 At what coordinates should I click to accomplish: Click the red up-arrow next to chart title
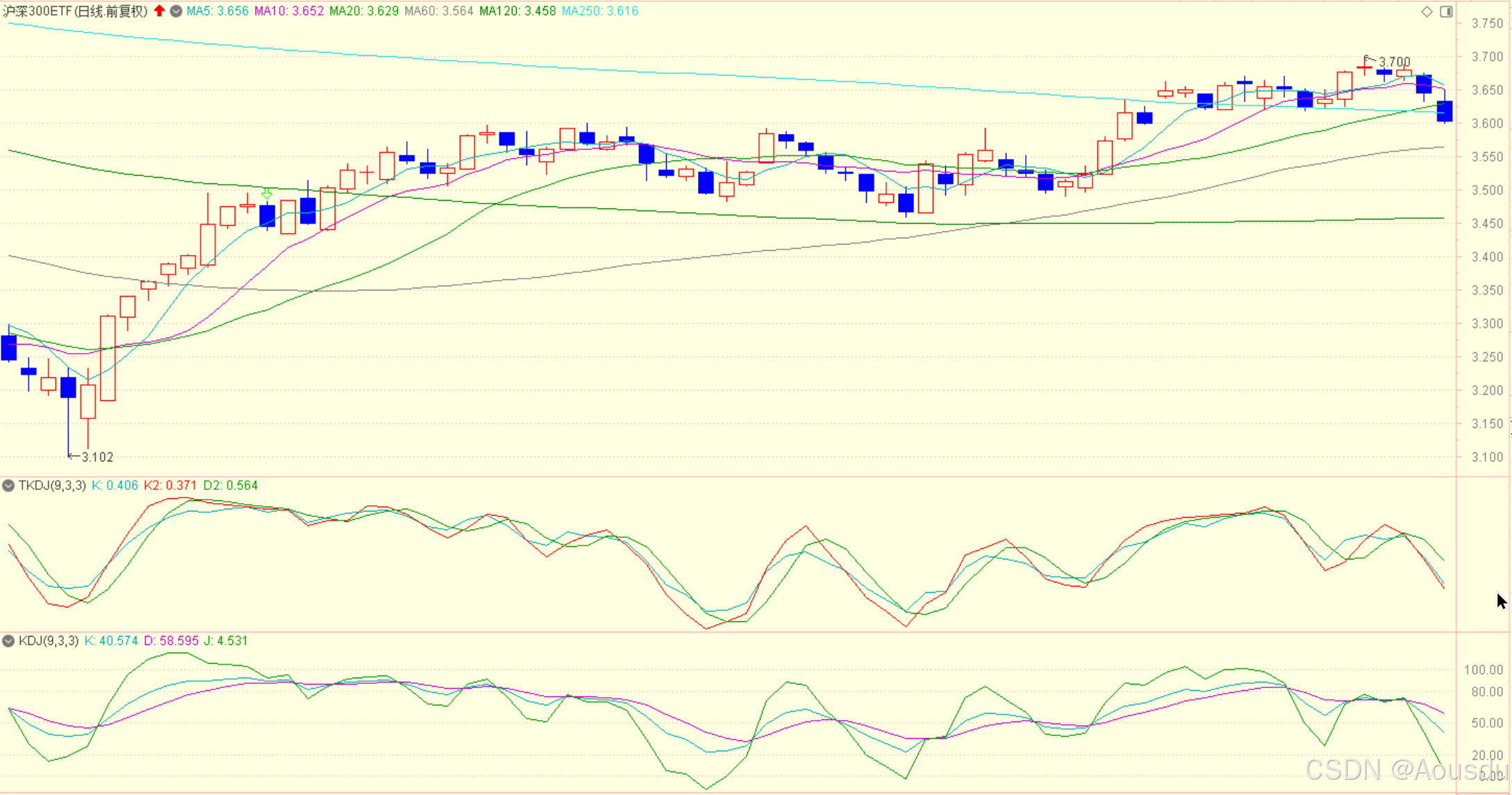160,10
